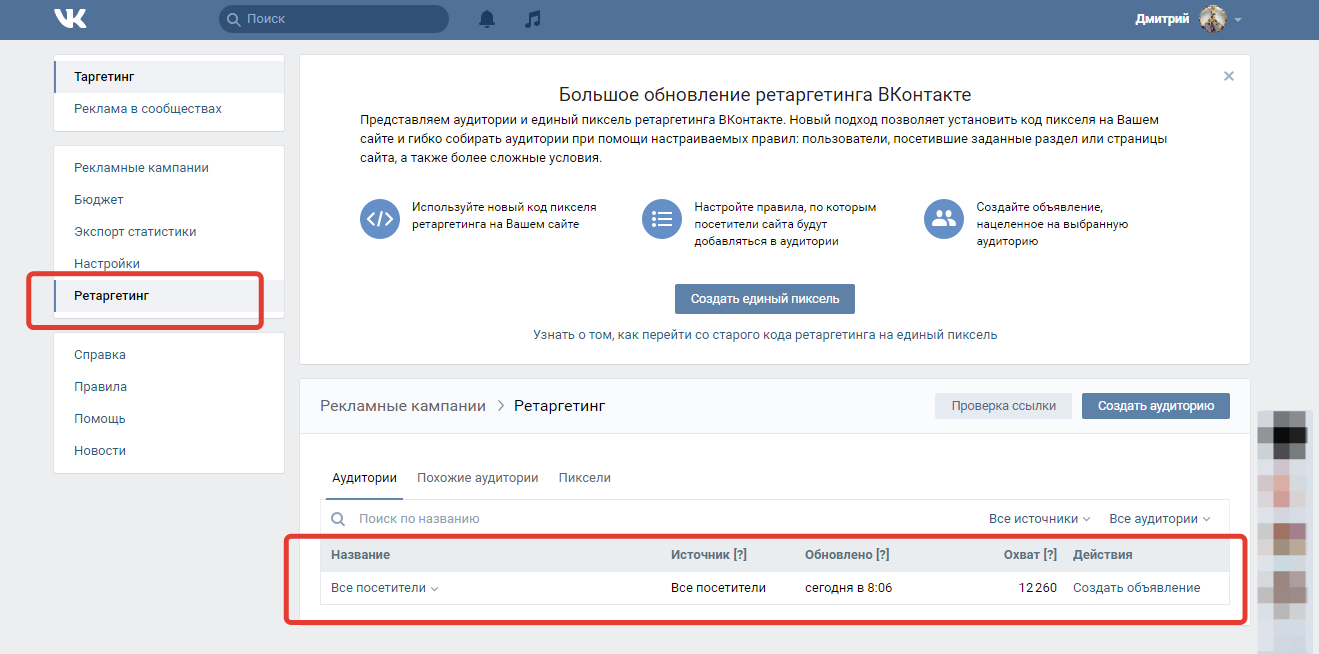1319x654 pixels.
Task: Click the Название column header
Action: tap(360, 555)
